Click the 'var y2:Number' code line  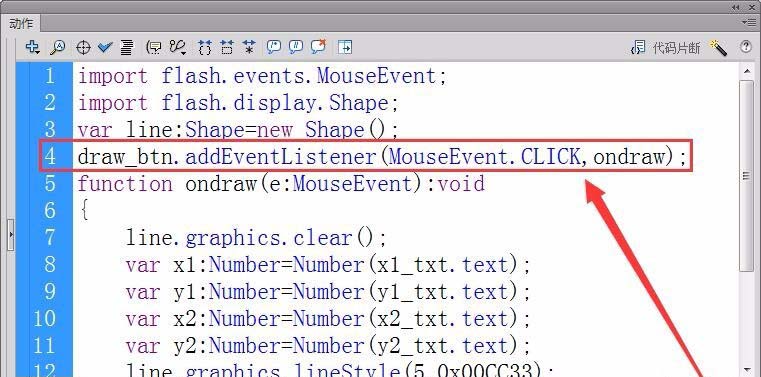(x=328, y=346)
